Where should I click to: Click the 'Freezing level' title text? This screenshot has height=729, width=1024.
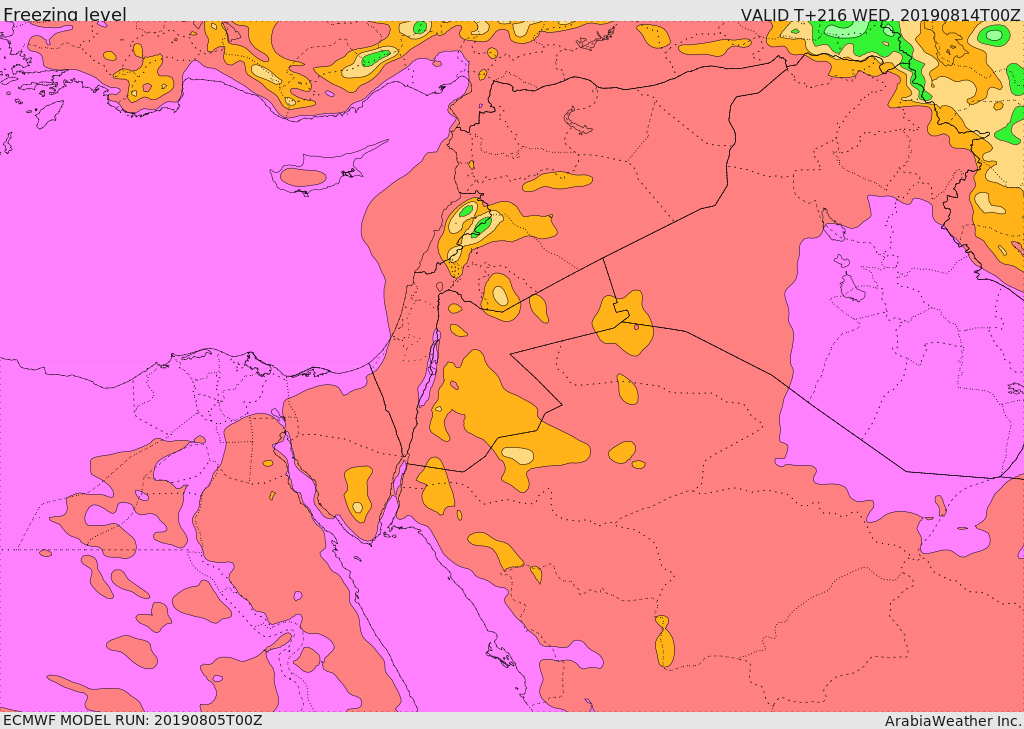coord(65,14)
